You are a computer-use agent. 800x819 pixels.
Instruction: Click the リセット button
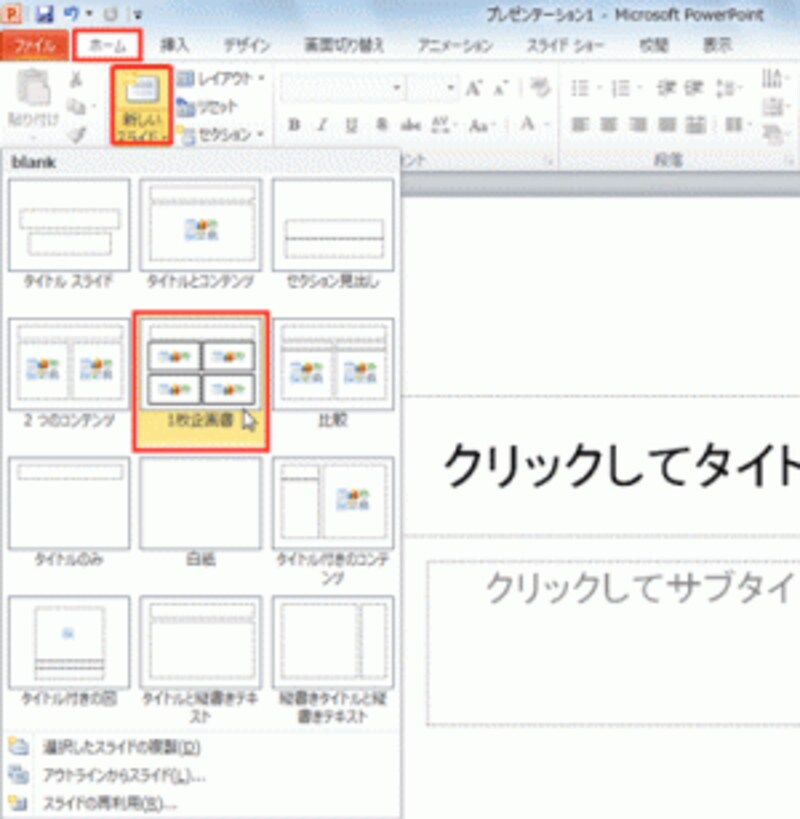click(x=208, y=107)
